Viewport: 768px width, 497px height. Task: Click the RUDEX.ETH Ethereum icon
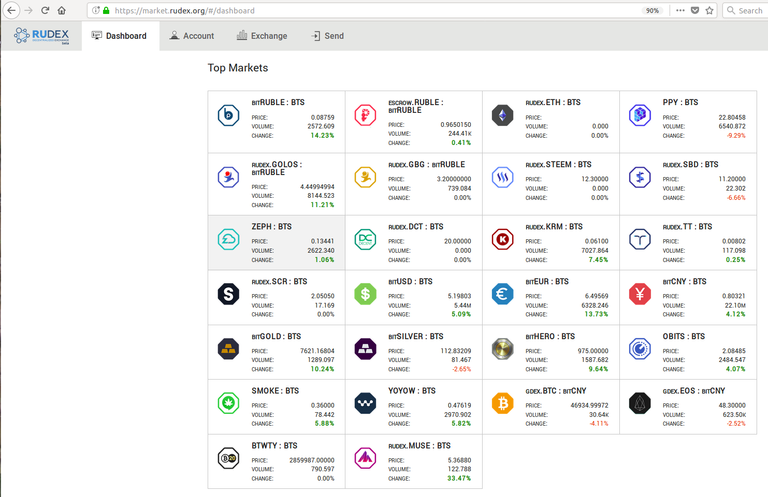503,115
